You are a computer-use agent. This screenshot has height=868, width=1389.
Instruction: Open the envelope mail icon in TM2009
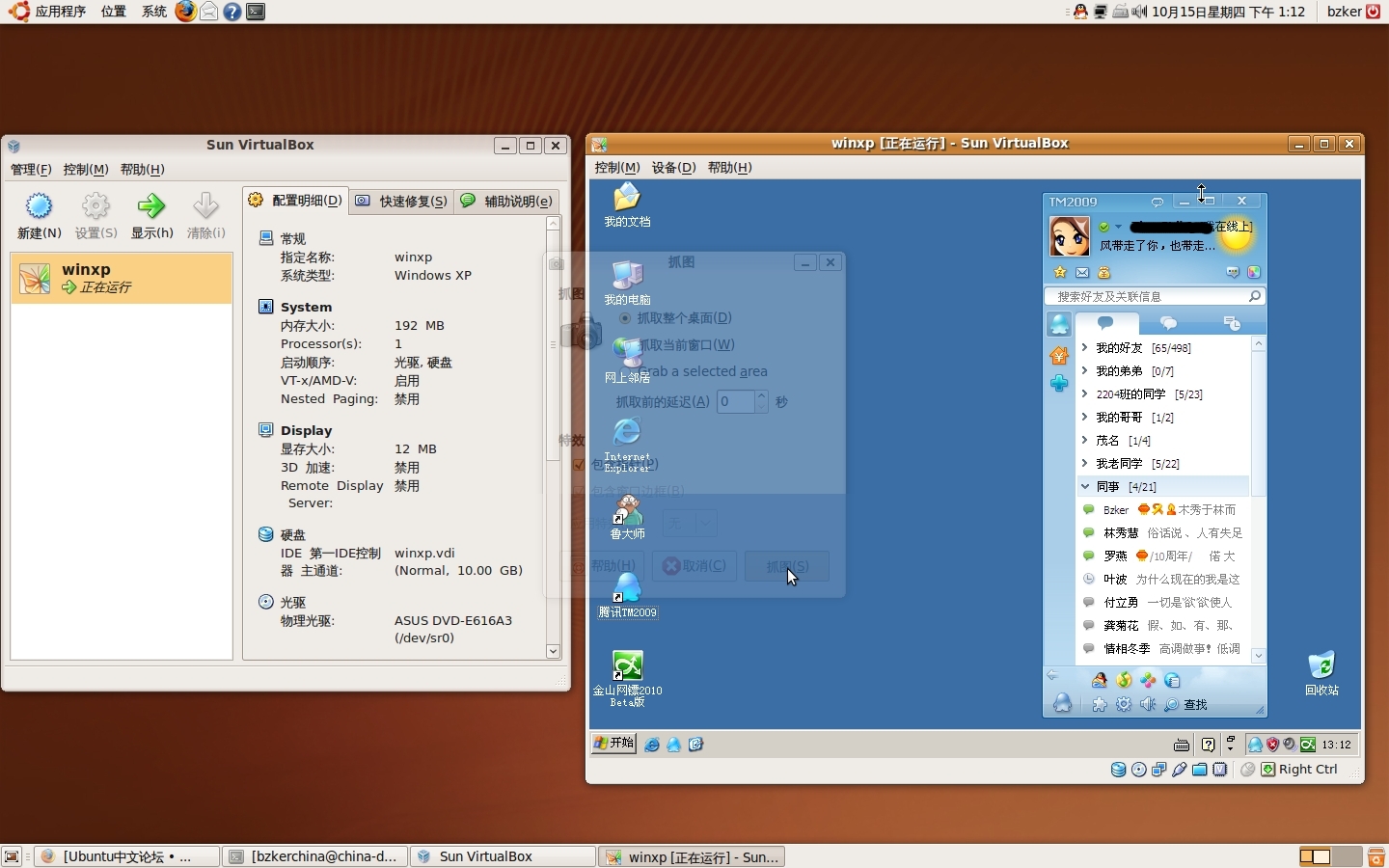(x=1082, y=273)
